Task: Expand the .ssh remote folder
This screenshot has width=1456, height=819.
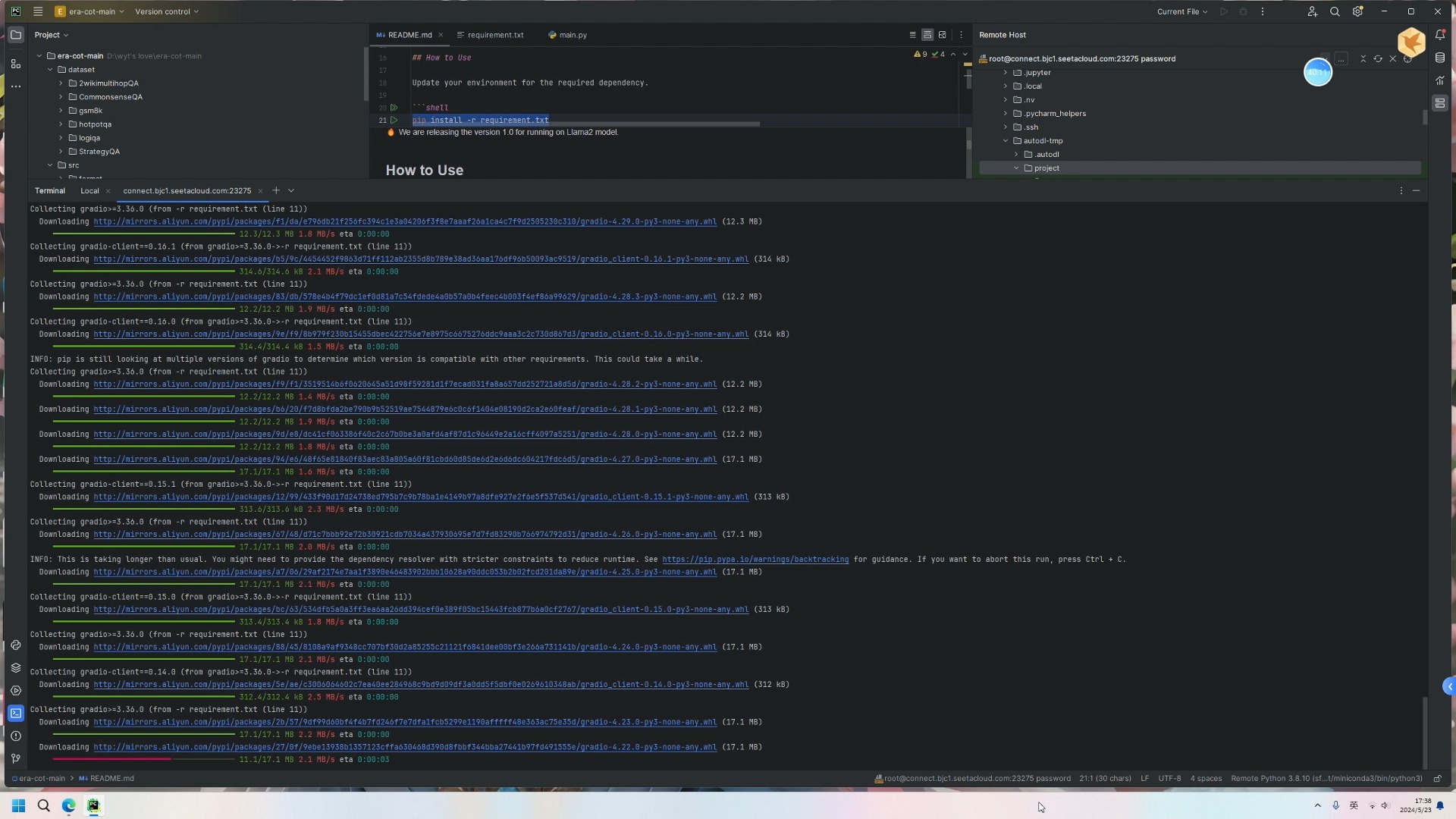Action: click(x=1006, y=127)
